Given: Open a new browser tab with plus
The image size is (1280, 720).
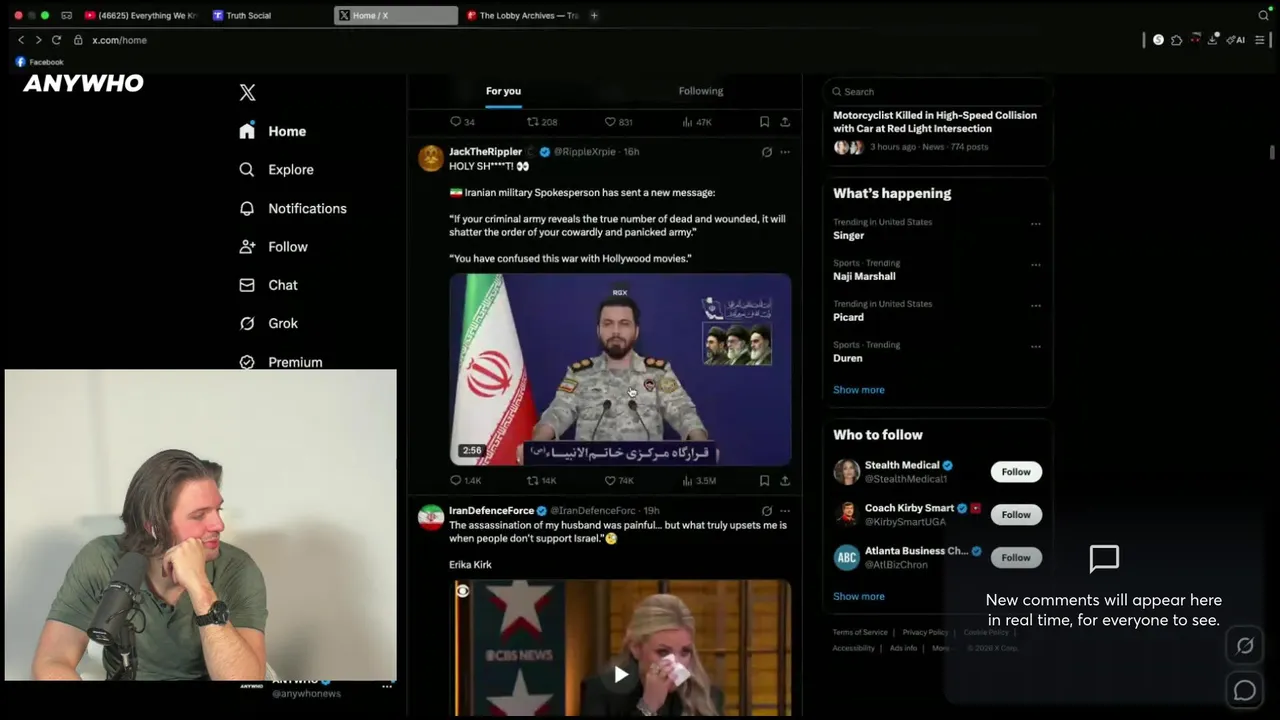Looking at the screenshot, I should click(x=594, y=15).
